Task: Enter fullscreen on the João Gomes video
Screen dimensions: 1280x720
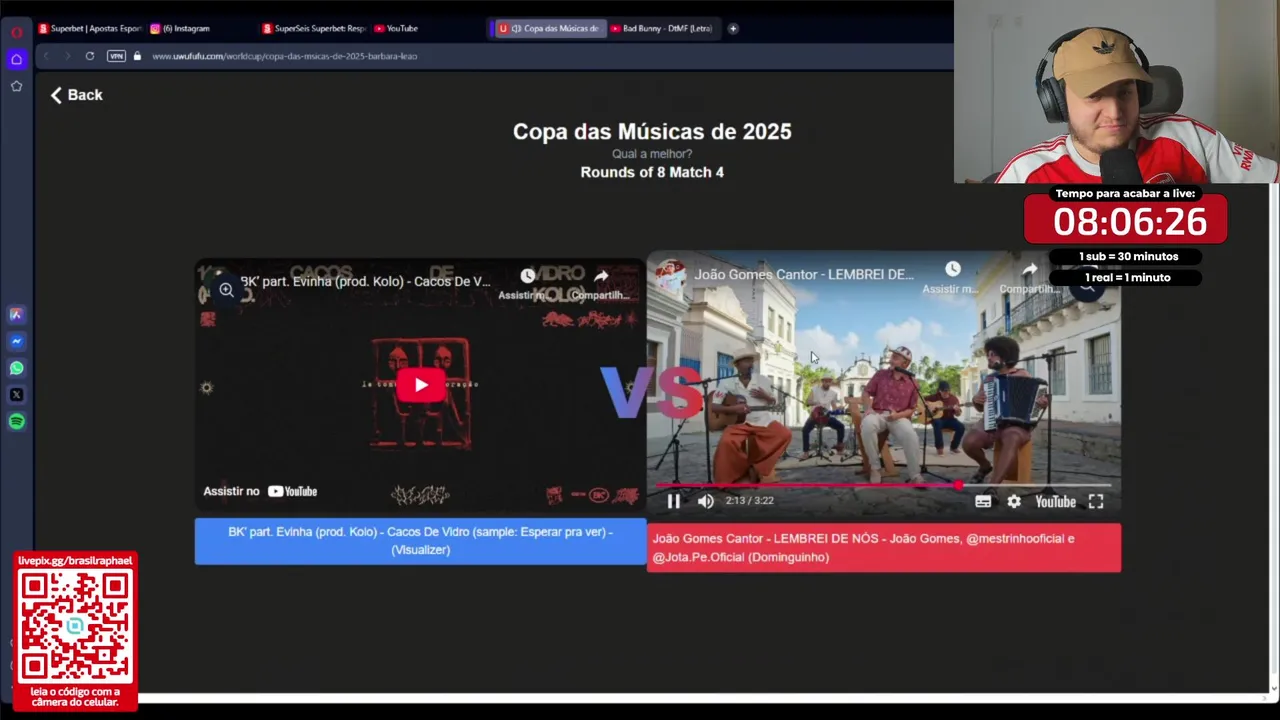Action: (x=1096, y=502)
